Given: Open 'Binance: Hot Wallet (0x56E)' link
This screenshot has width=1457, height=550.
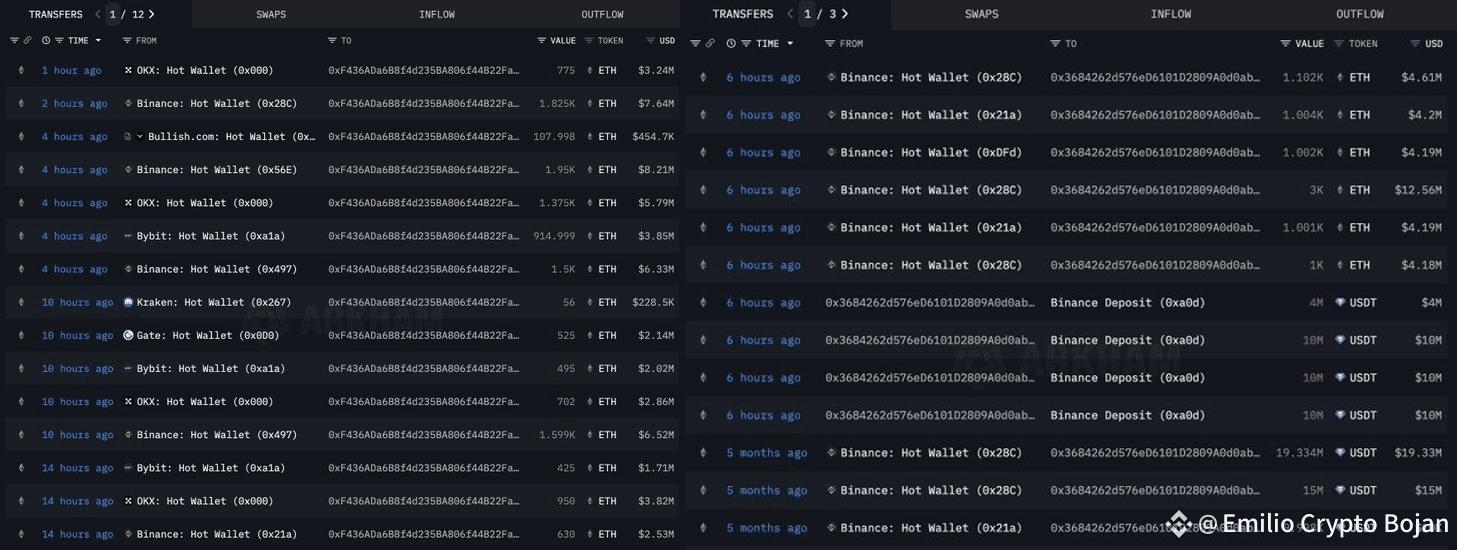Looking at the screenshot, I should [x=219, y=170].
